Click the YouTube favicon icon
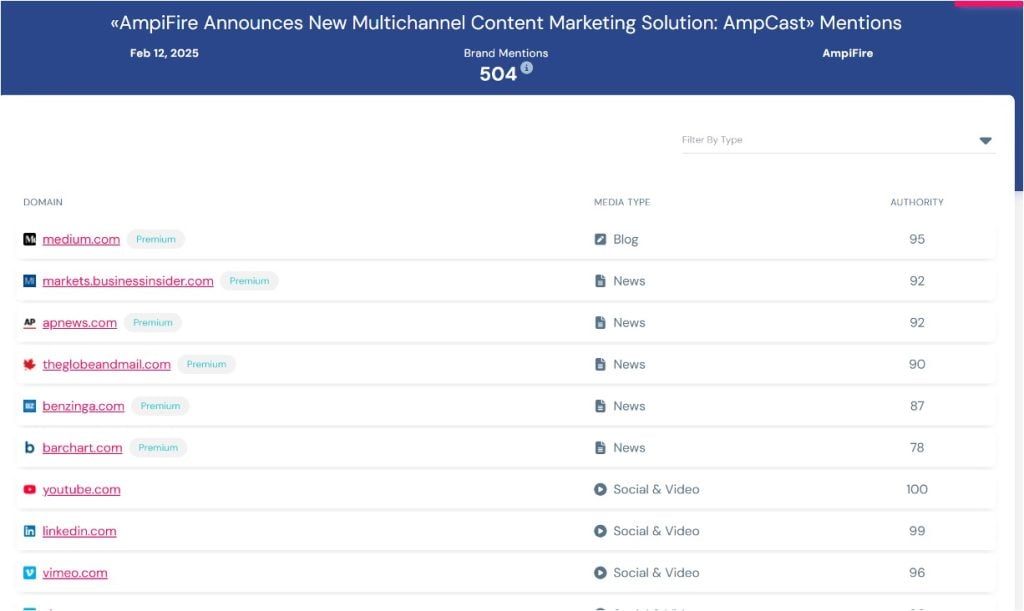The width and height of the screenshot is (1024, 611). 29,490
